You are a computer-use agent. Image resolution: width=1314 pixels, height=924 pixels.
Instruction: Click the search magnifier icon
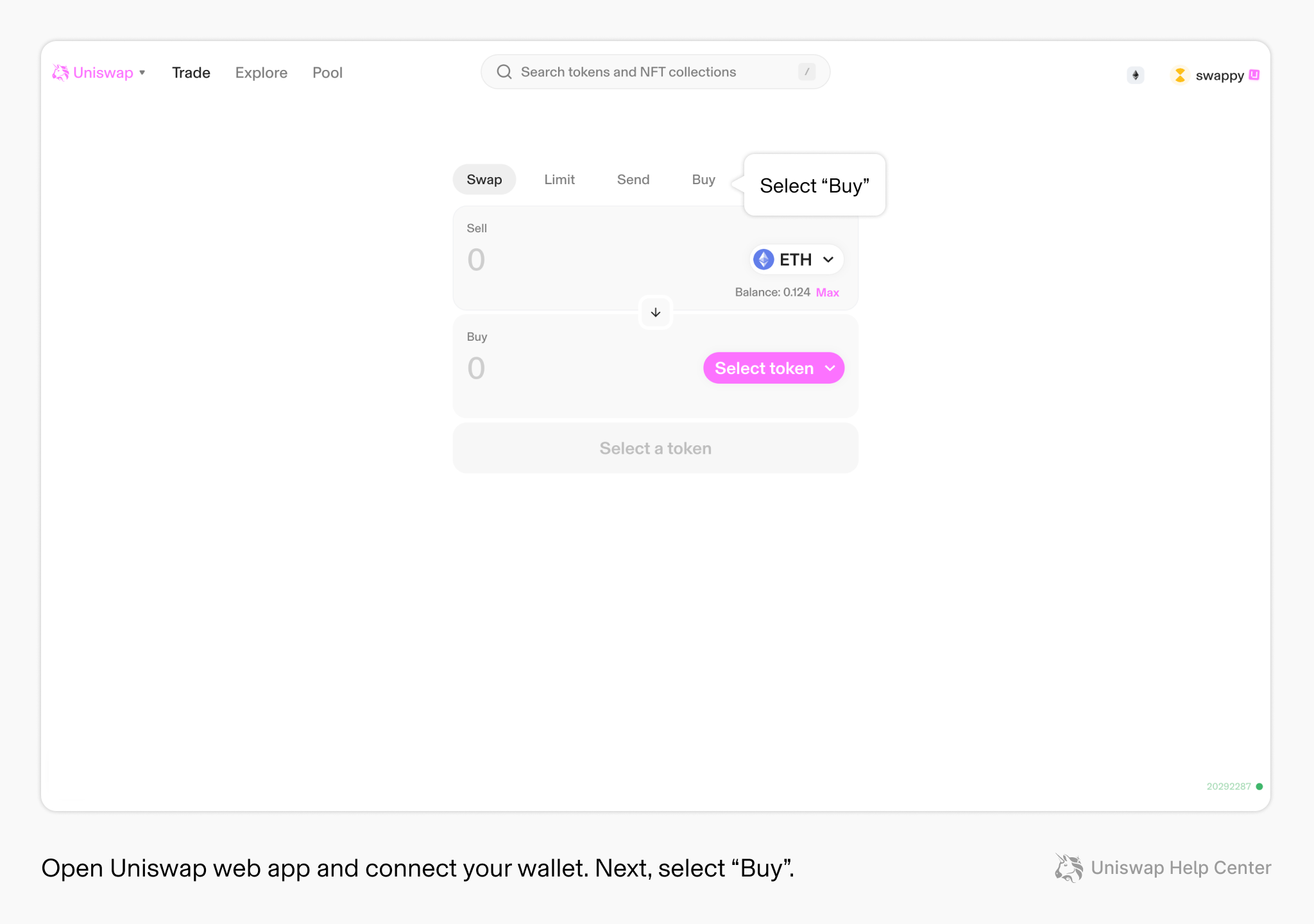coord(504,72)
